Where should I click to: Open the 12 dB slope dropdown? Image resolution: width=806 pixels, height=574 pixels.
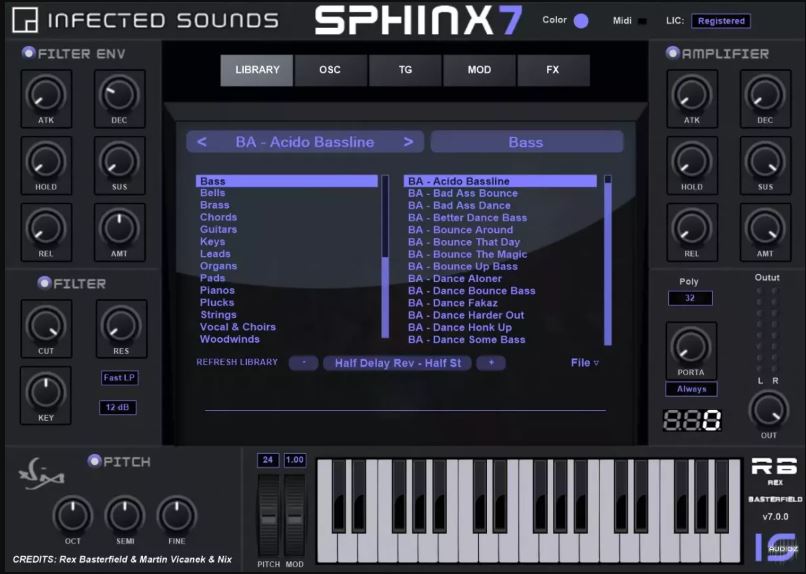[x=118, y=408]
